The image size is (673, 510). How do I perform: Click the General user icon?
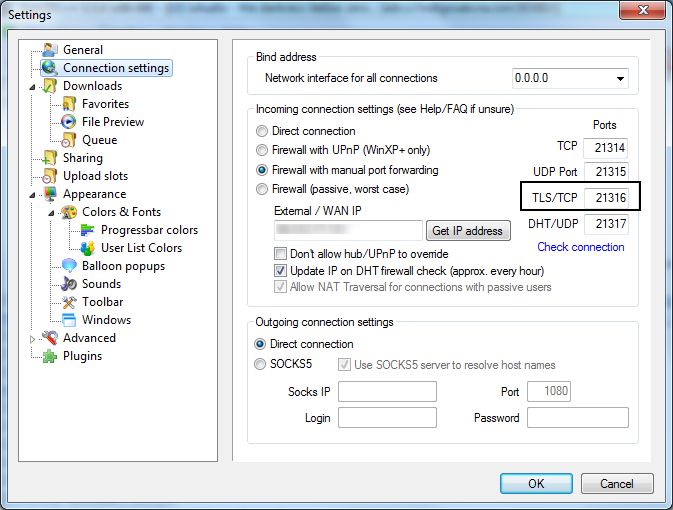click(x=50, y=50)
